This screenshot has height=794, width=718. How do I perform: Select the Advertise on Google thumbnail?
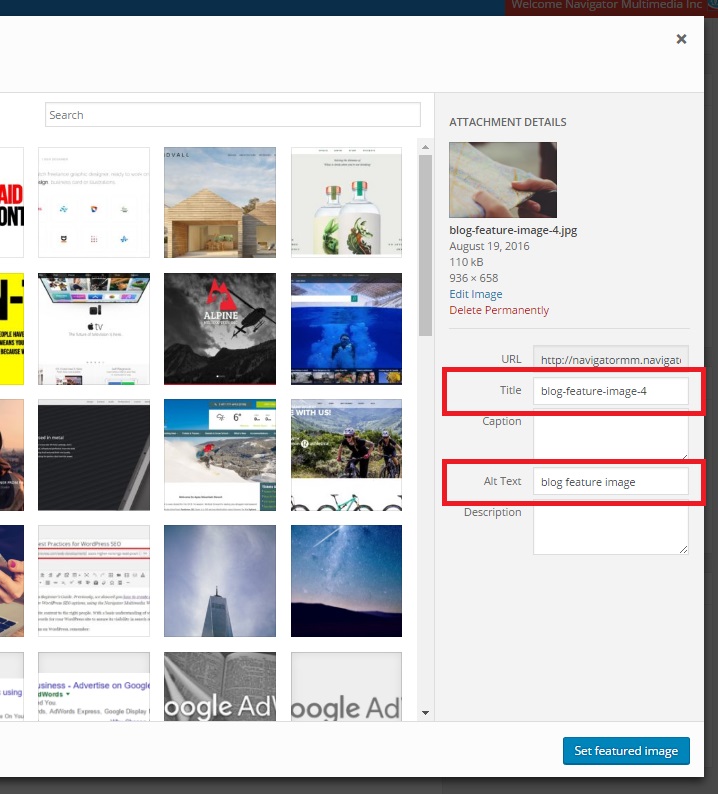tap(94, 687)
